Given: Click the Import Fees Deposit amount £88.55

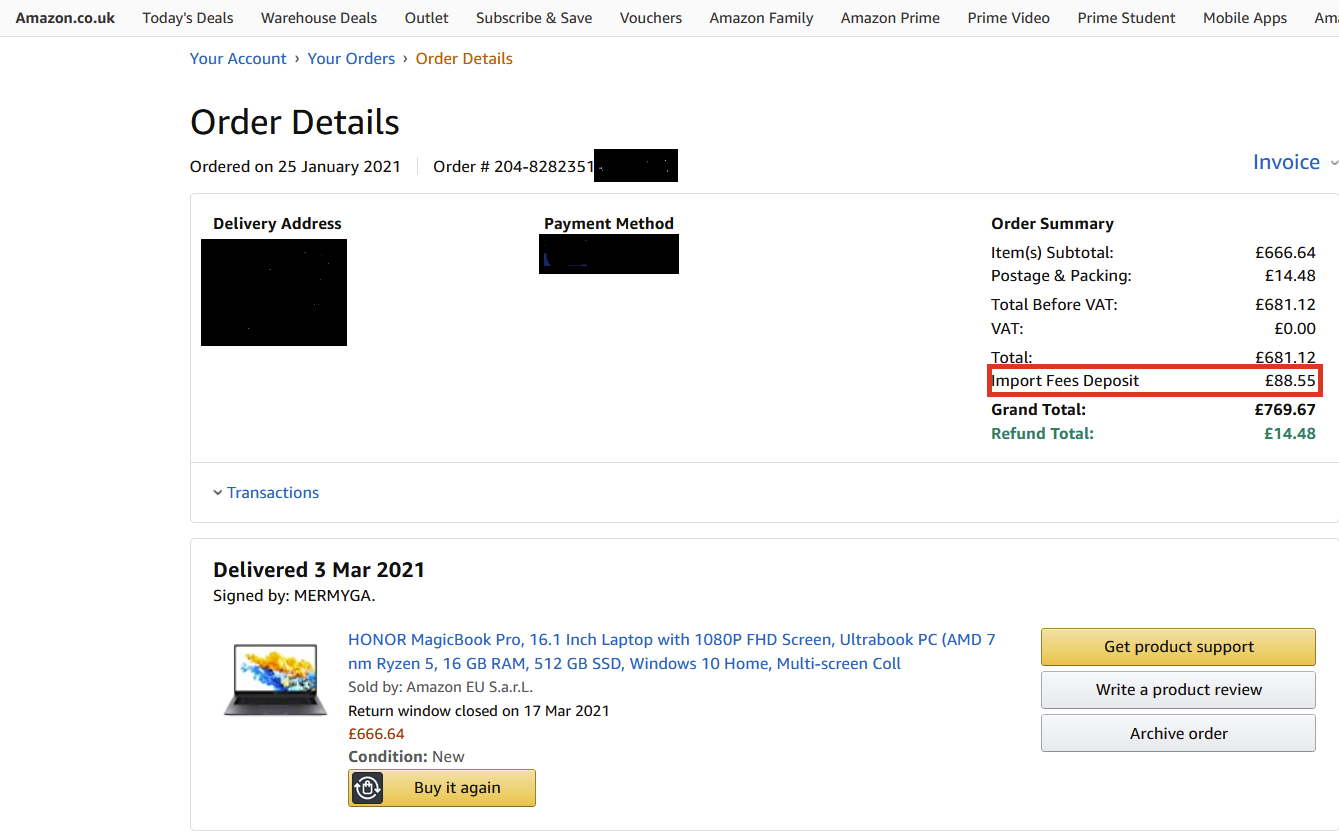Looking at the screenshot, I should pos(1290,380).
